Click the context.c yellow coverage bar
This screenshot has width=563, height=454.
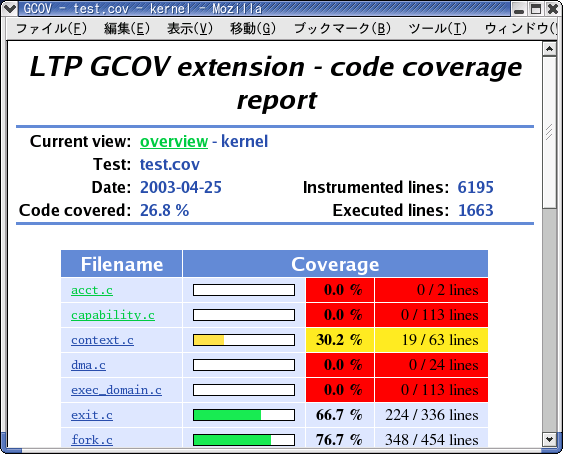[x=244, y=340]
